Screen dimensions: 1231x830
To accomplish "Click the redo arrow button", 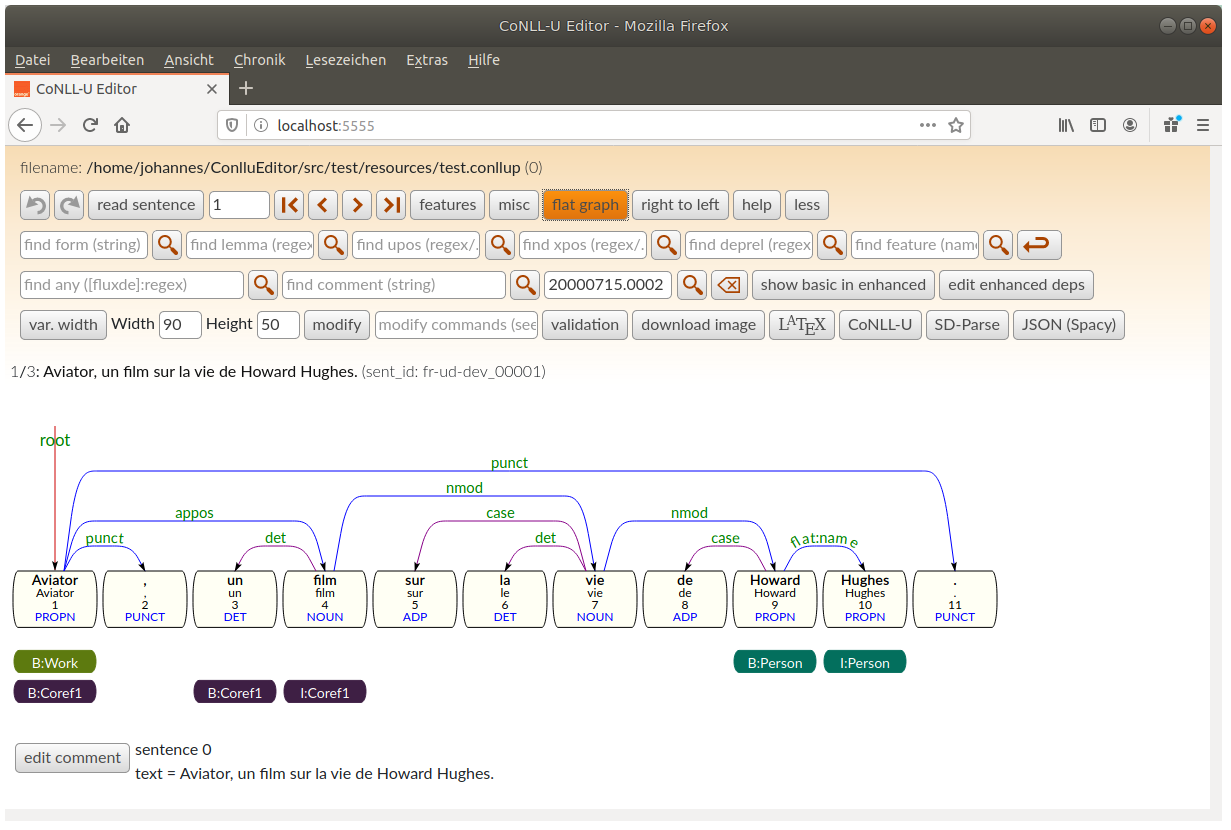I will [69, 205].
